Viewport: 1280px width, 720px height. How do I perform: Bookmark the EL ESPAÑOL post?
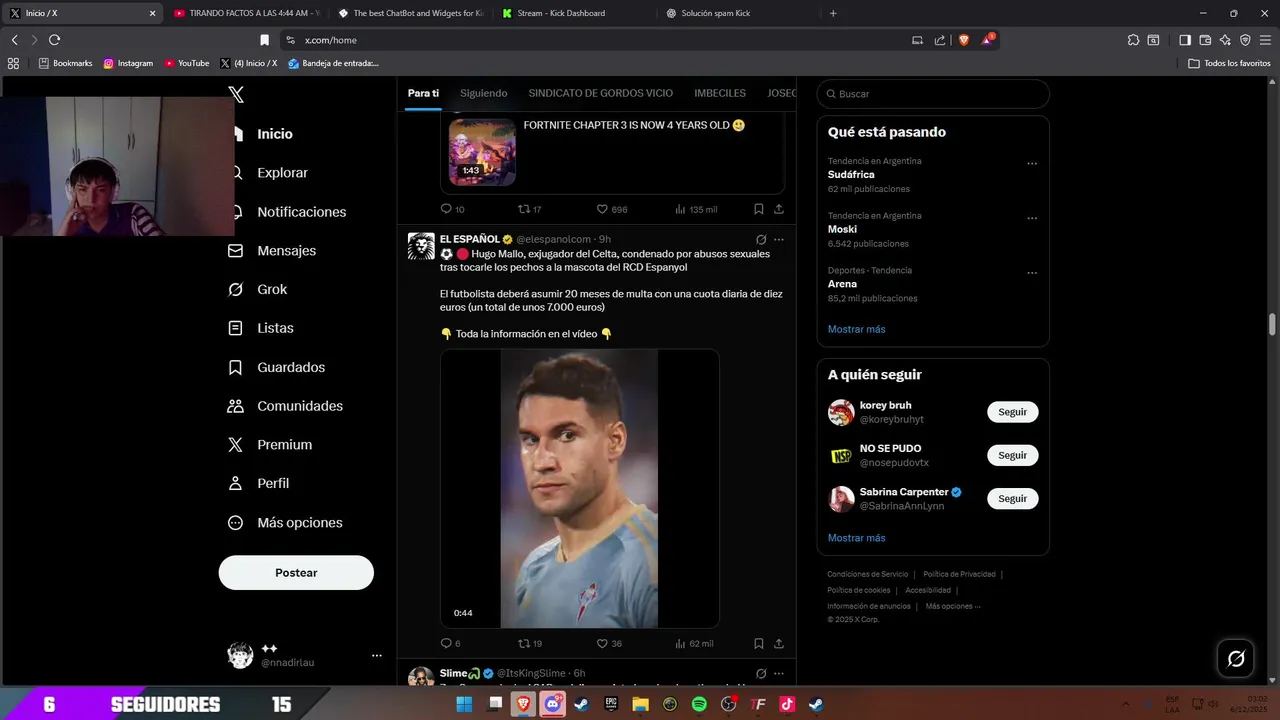click(x=759, y=644)
